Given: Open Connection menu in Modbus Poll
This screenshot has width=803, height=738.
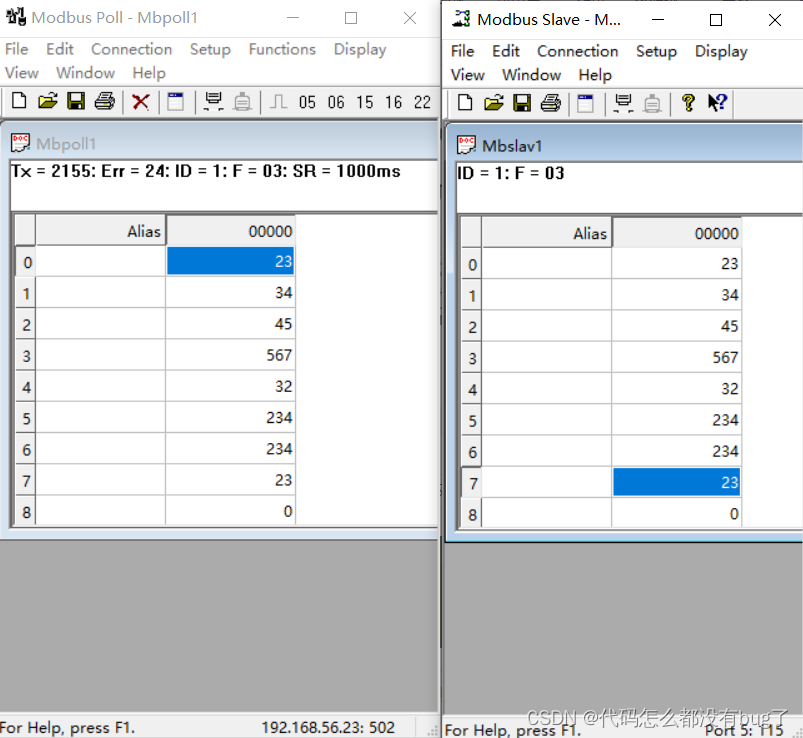Looking at the screenshot, I should (x=132, y=49).
